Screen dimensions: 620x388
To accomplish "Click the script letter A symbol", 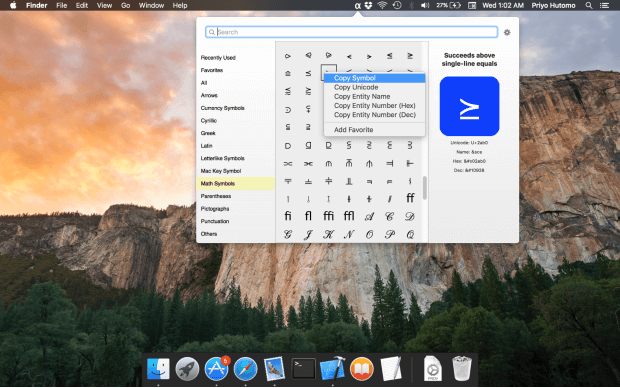I will tap(369, 216).
